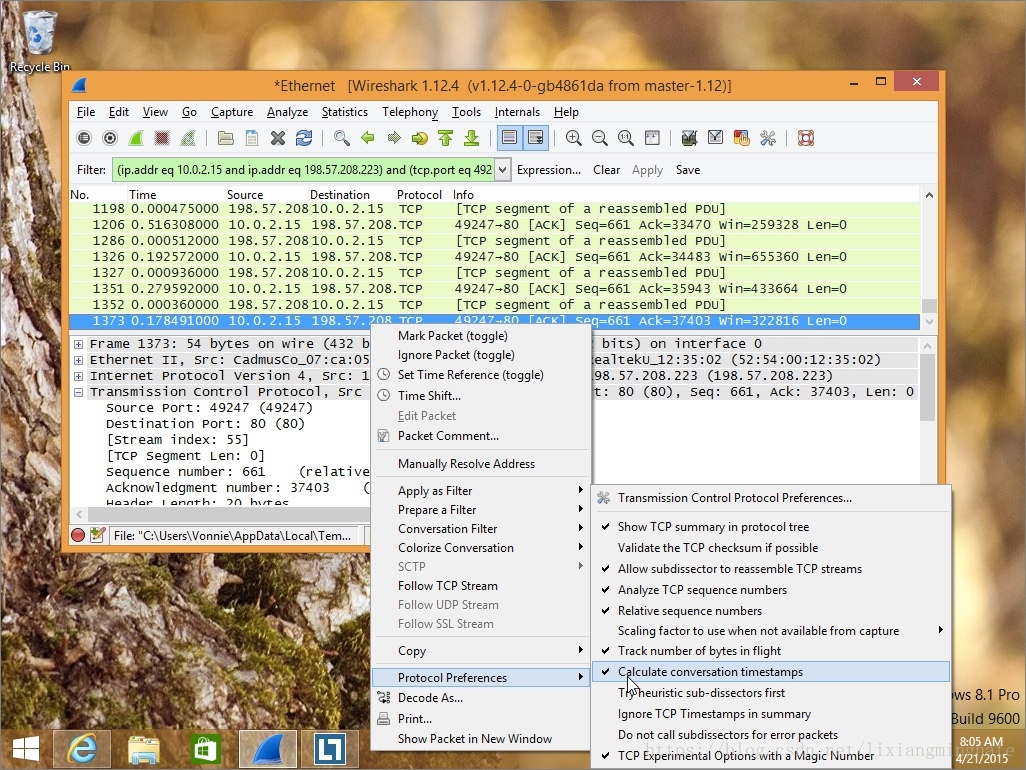This screenshot has height=770, width=1026.
Task: Start a new live capture
Action: (x=136, y=138)
